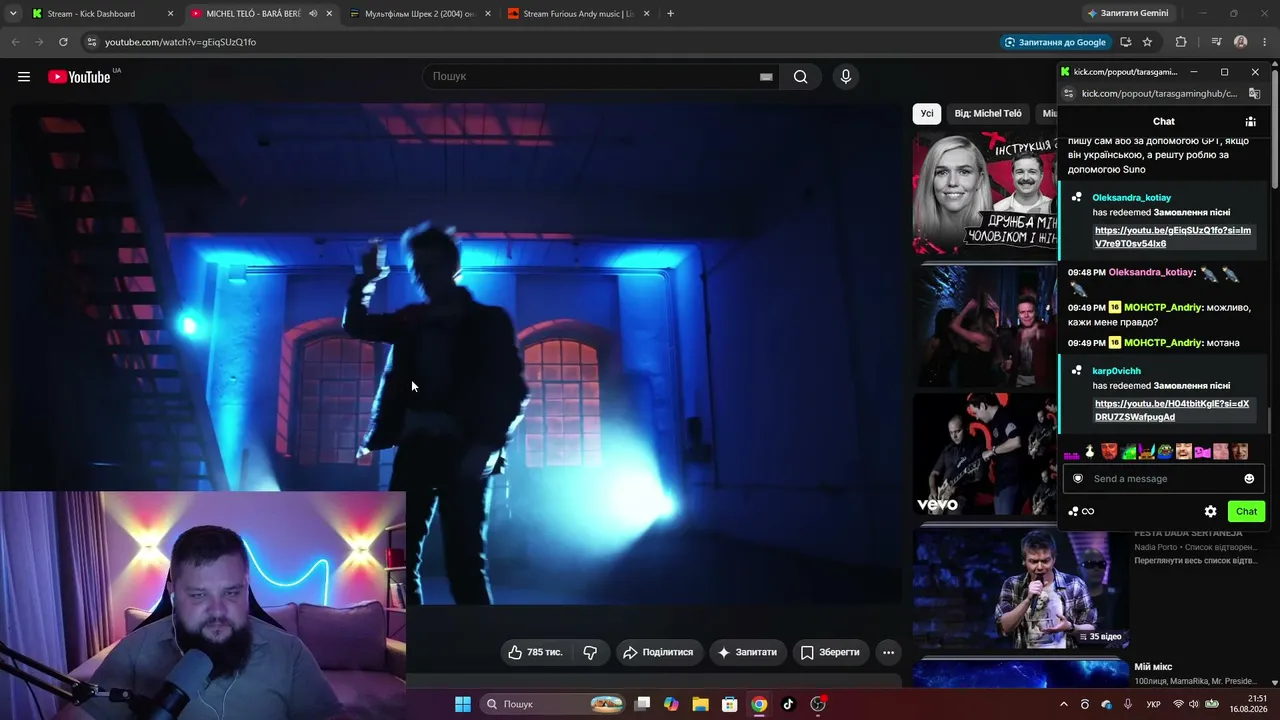This screenshot has height=720, width=1280.
Task: Start voice search with the microphone
Action: (x=846, y=77)
